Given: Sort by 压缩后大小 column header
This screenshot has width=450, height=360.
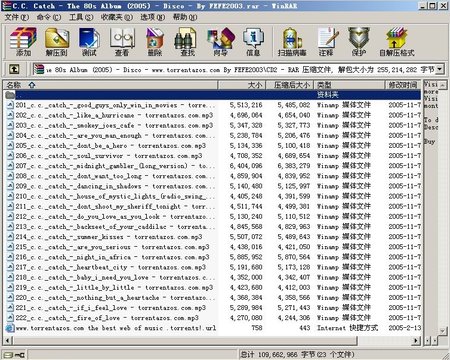Looking at the screenshot, I should pos(289,85).
